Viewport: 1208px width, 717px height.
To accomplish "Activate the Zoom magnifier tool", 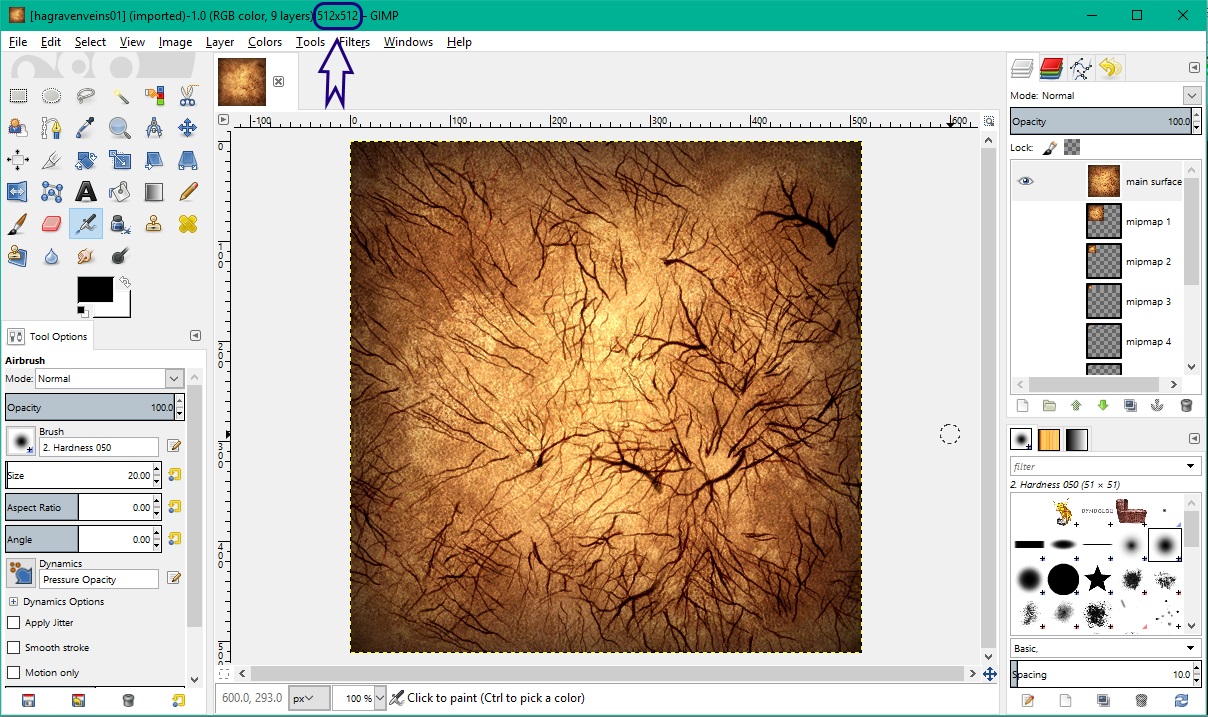I will [x=120, y=128].
